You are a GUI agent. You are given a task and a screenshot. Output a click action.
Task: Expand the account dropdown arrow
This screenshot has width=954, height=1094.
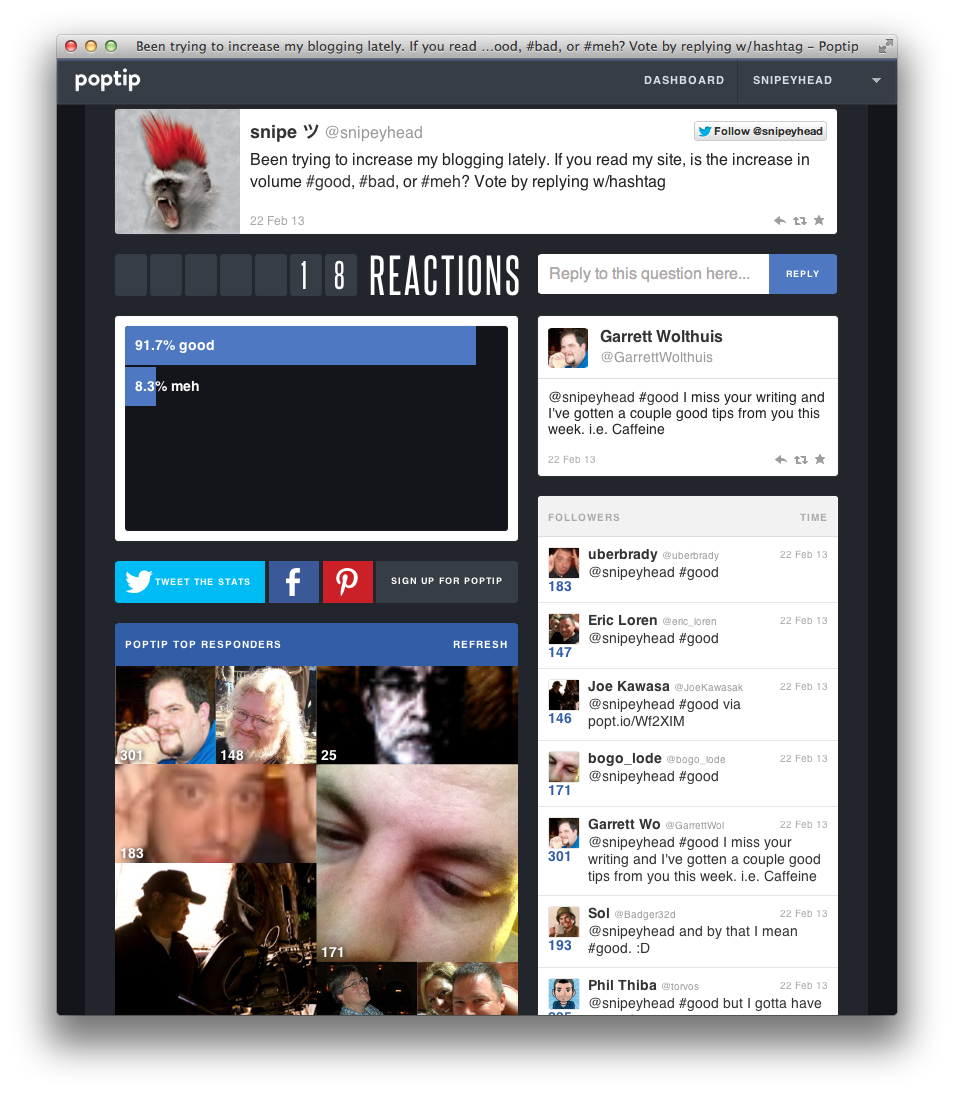point(877,80)
